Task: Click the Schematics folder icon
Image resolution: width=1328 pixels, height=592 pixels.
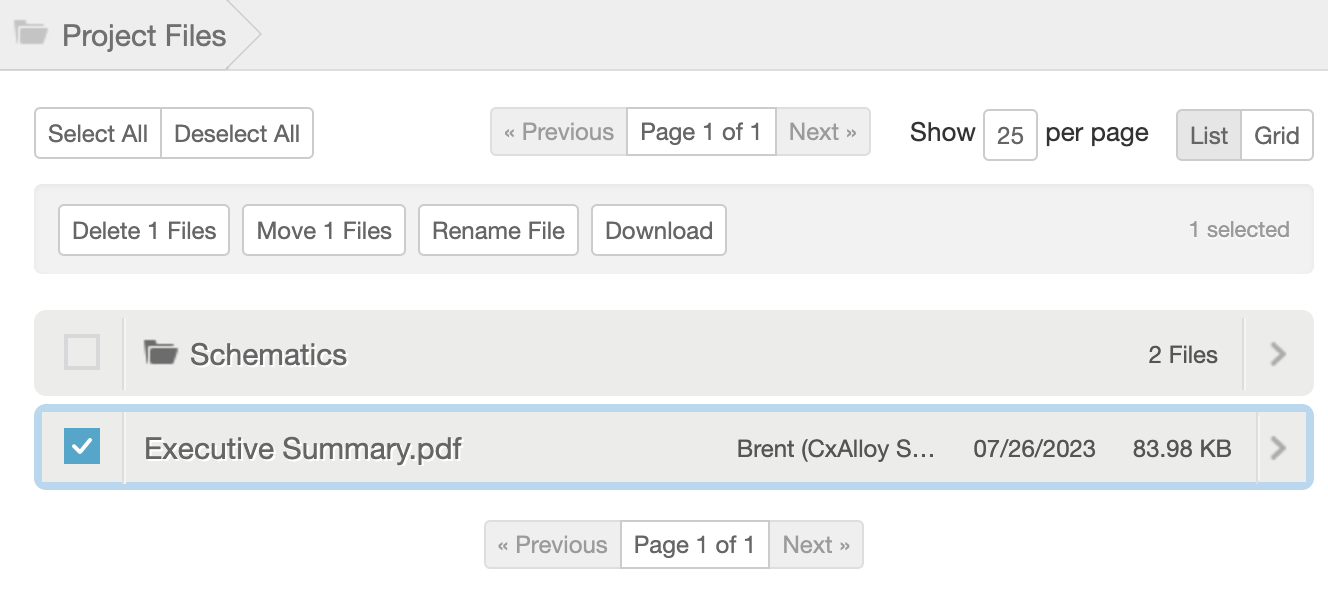Action: tap(160, 352)
